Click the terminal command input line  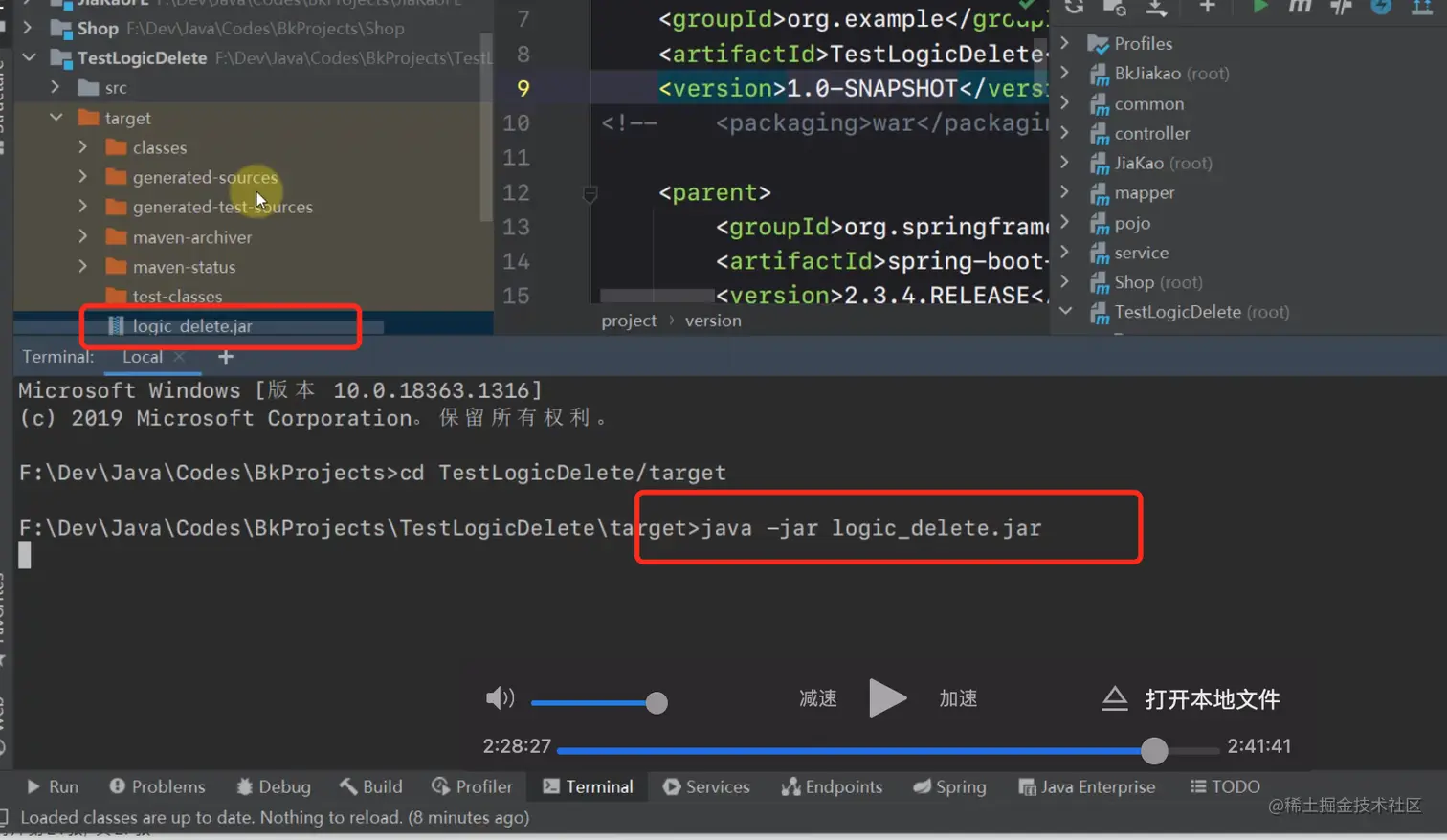click(x=529, y=528)
